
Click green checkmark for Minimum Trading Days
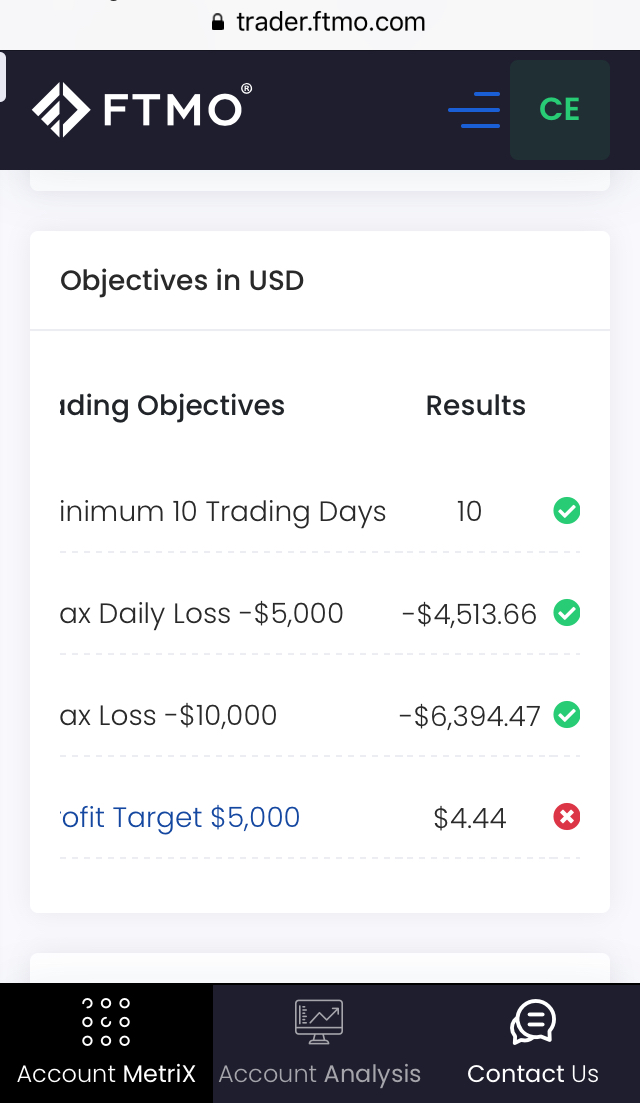pos(567,512)
